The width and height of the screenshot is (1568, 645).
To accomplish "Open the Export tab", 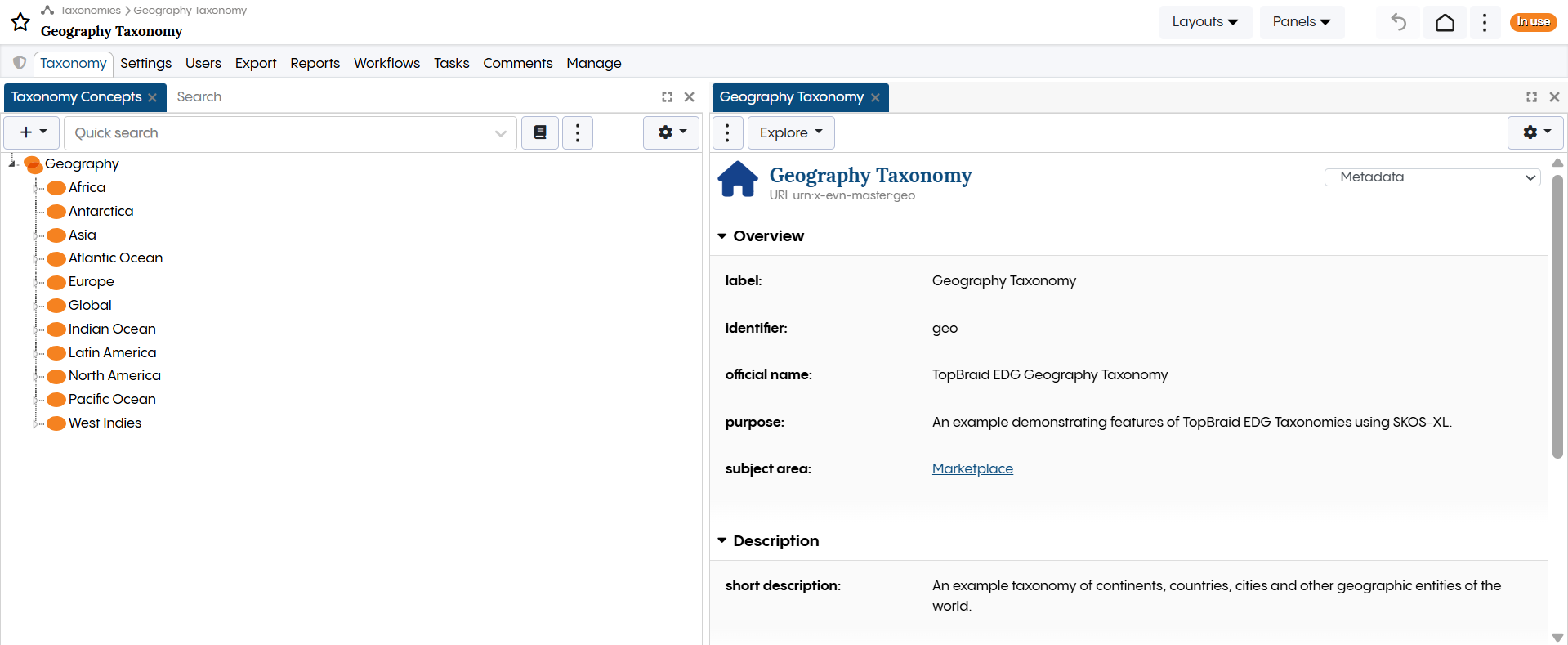I will point(256,63).
